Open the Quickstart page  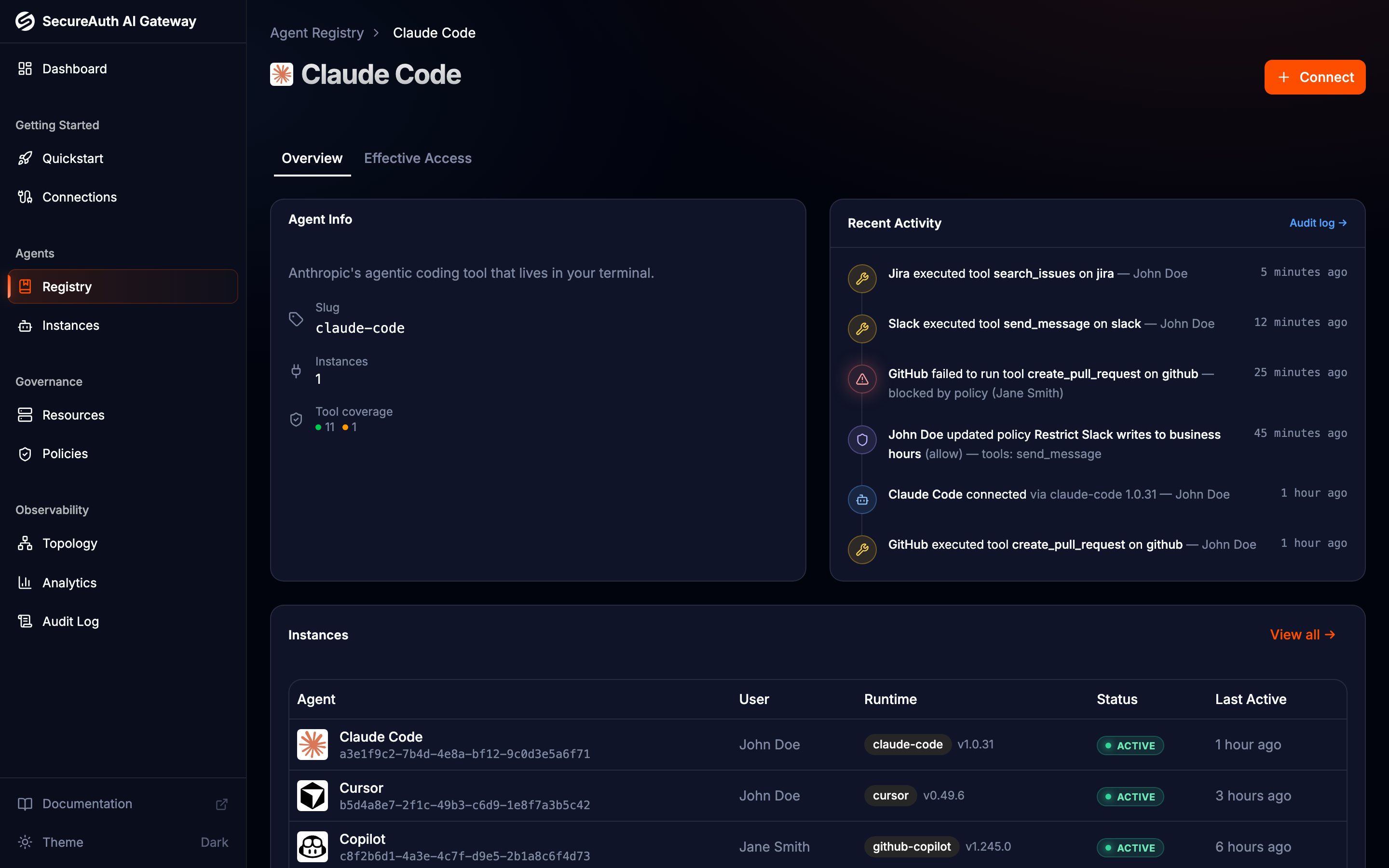point(123,159)
